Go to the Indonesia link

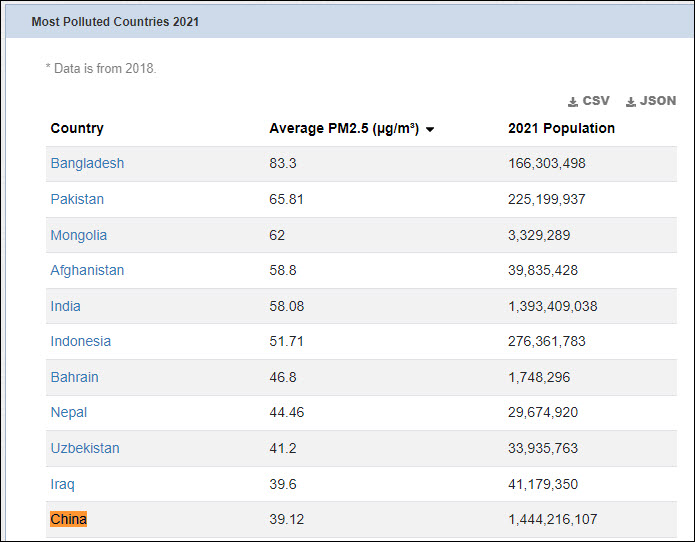pos(80,341)
